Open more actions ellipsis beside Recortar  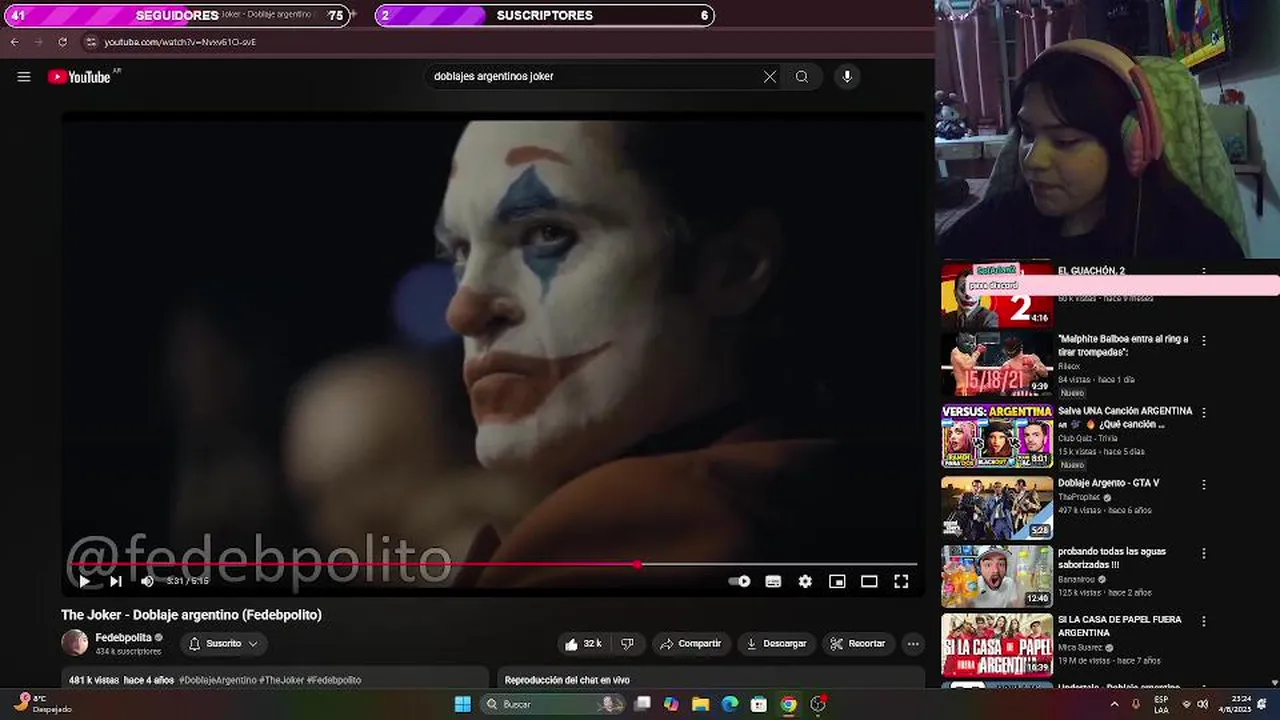[912, 644]
